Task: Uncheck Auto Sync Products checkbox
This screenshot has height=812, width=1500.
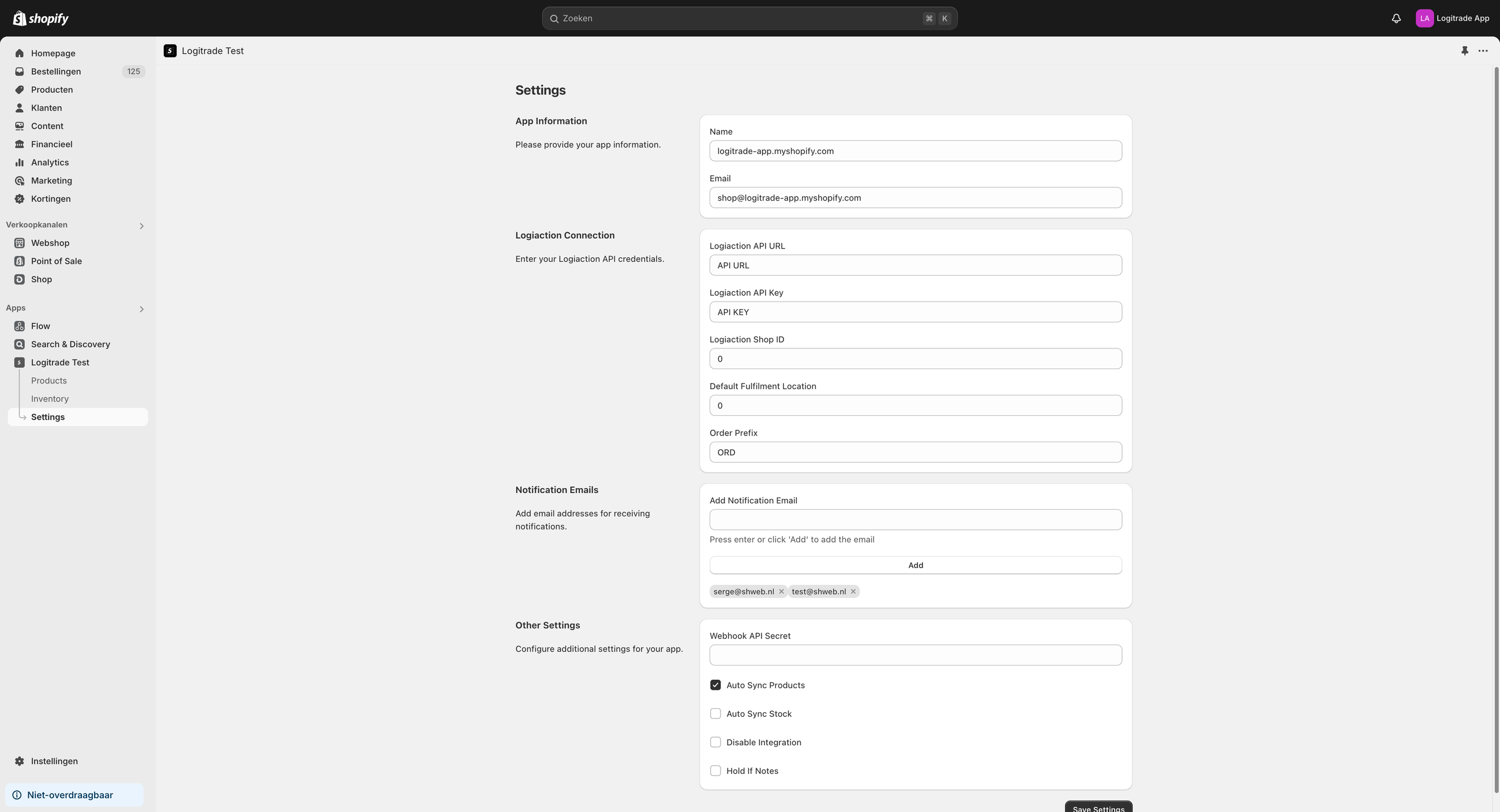Action: tap(715, 685)
